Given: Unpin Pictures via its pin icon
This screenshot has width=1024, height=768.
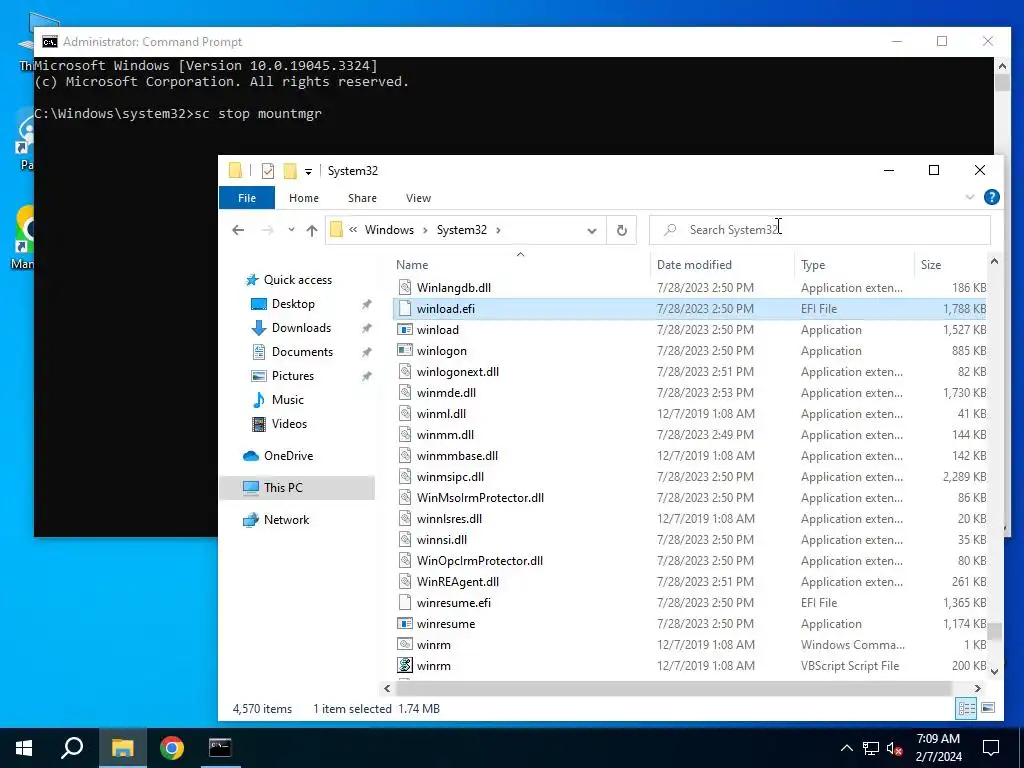Looking at the screenshot, I should coord(366,376).
